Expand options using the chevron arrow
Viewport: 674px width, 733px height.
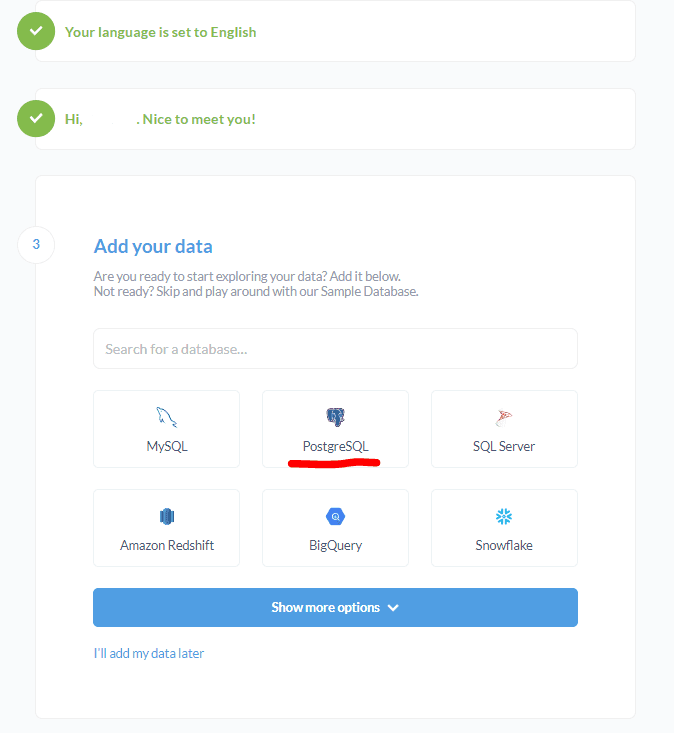(x=393, y=607)
